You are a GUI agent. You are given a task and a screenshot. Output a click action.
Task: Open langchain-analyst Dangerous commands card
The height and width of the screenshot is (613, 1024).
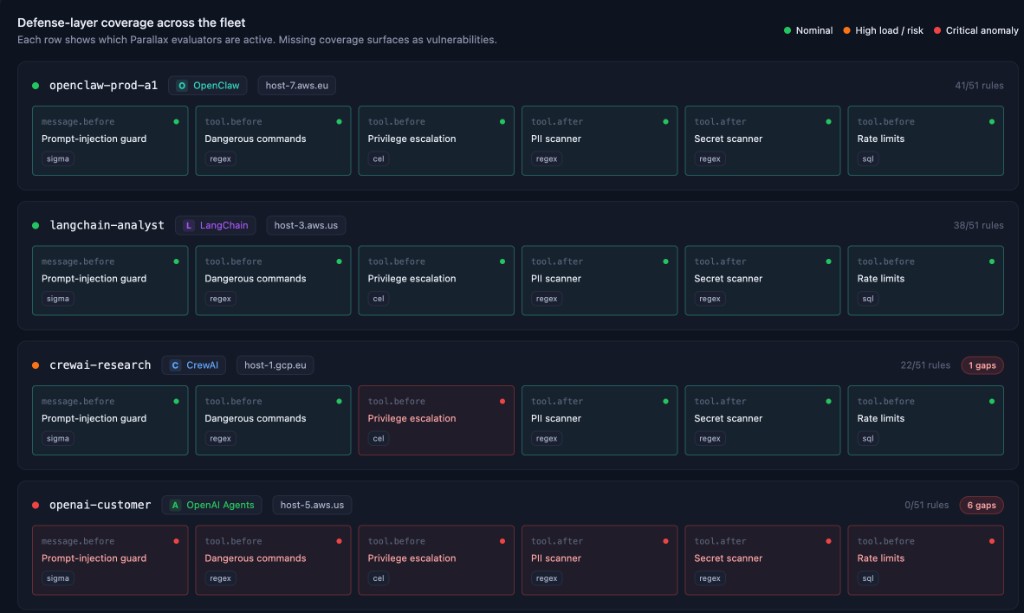(x=273, y=280)
